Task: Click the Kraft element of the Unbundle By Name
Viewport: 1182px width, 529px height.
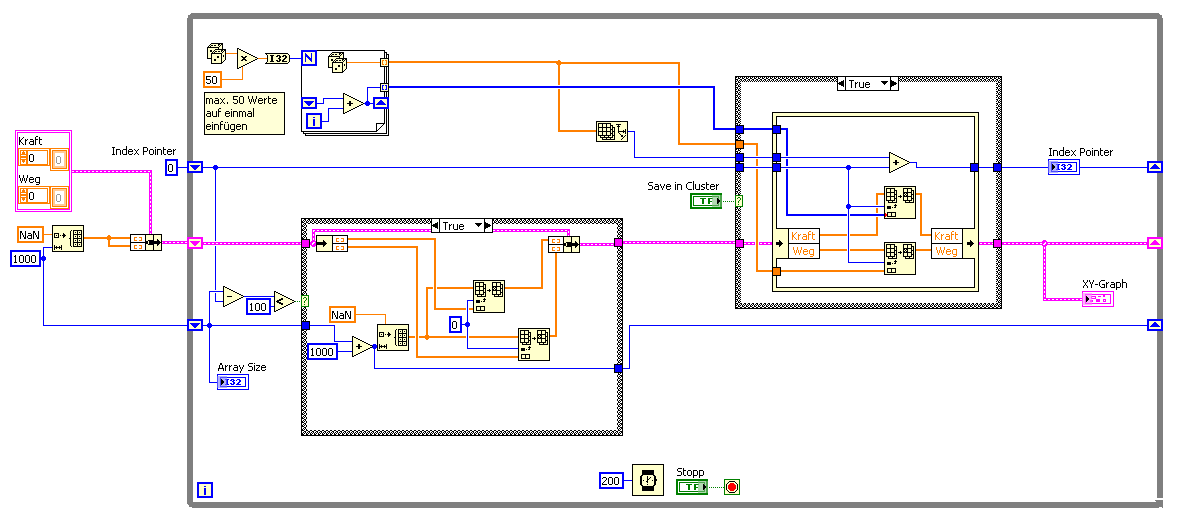Action: (x=803, y=236)
